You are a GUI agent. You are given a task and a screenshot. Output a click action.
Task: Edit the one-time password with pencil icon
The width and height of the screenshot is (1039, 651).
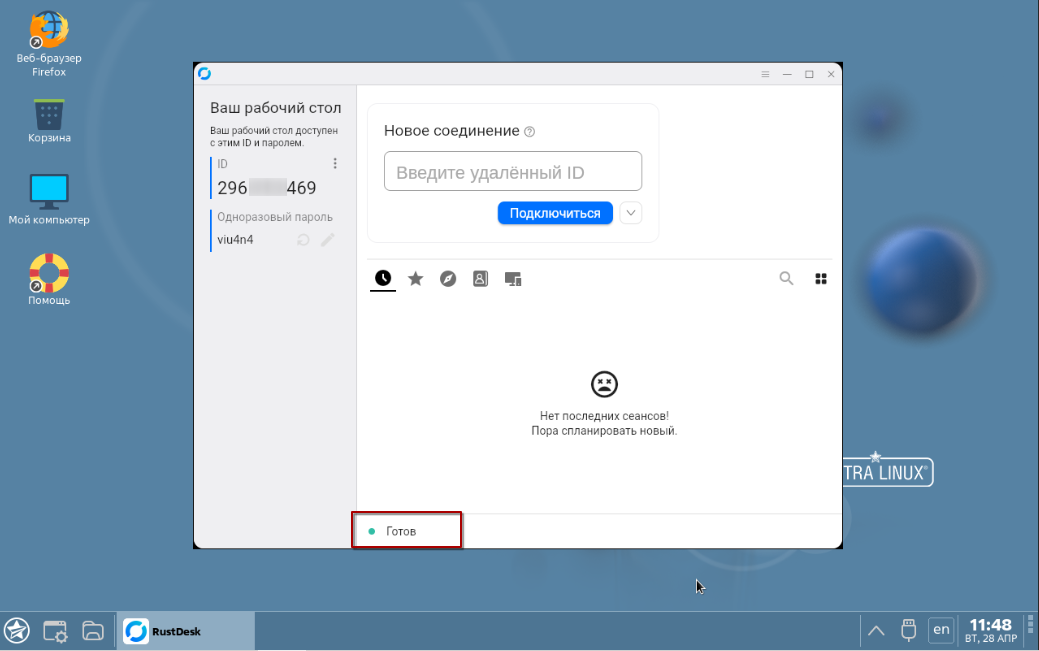pos(327,240)
